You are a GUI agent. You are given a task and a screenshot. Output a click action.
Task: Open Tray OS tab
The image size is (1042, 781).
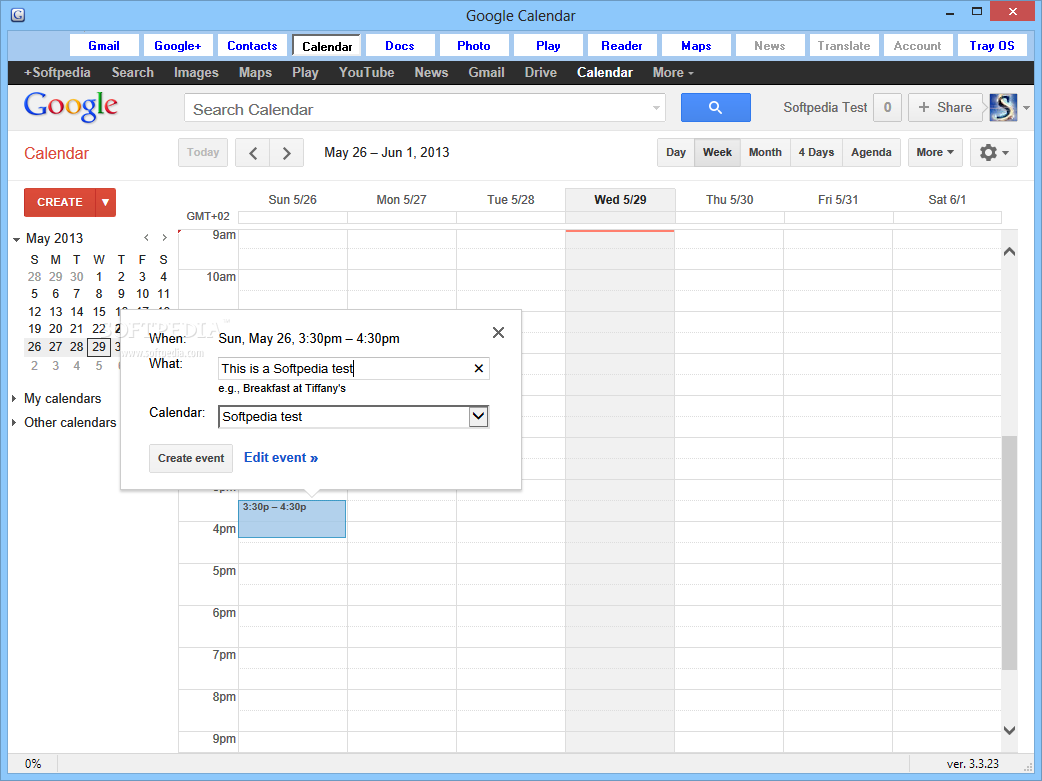[x=992, y=46]
